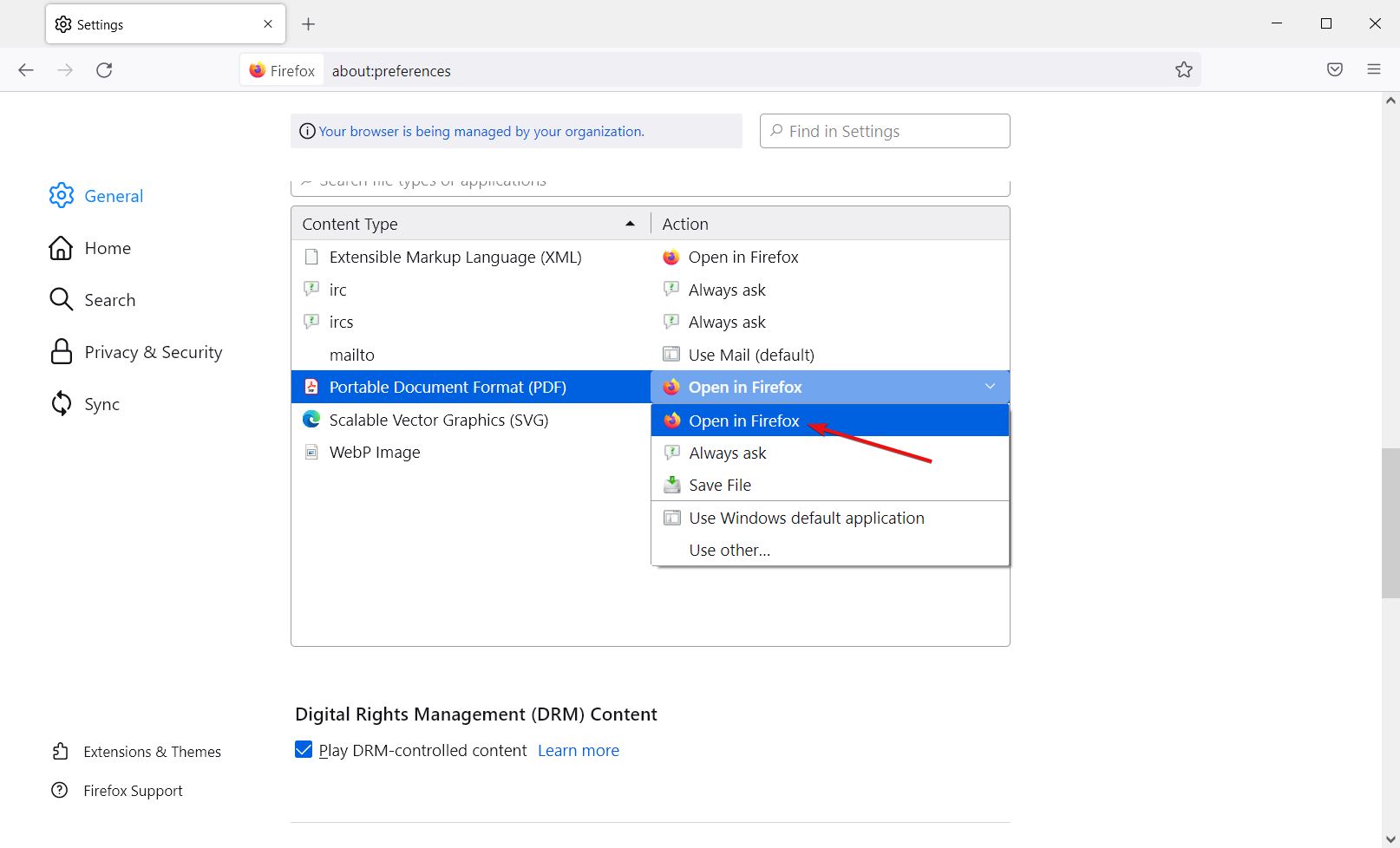The height and width of the screenshot is (848, 1400).
Task: Open General settings category
Action: tap(96, 196)
